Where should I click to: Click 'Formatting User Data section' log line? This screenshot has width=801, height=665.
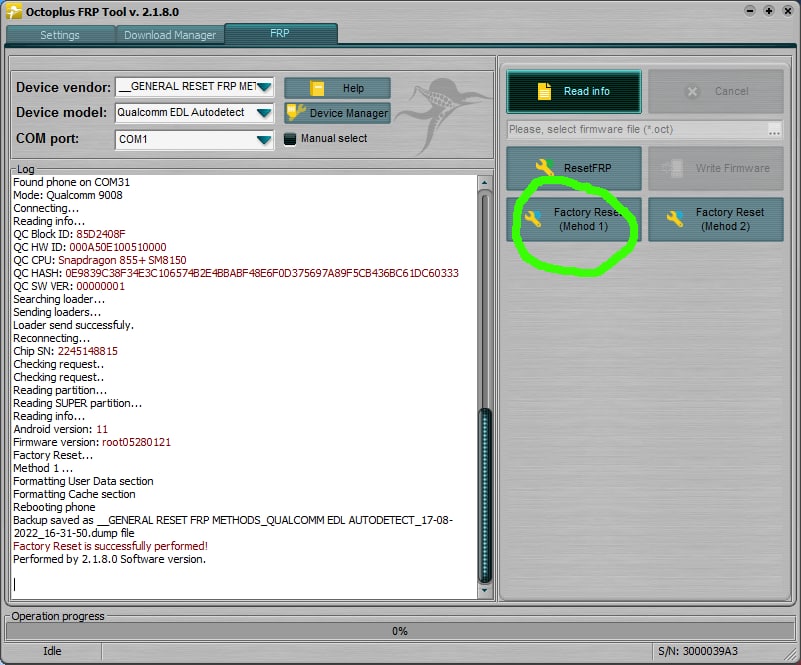(x=83, y=481)
